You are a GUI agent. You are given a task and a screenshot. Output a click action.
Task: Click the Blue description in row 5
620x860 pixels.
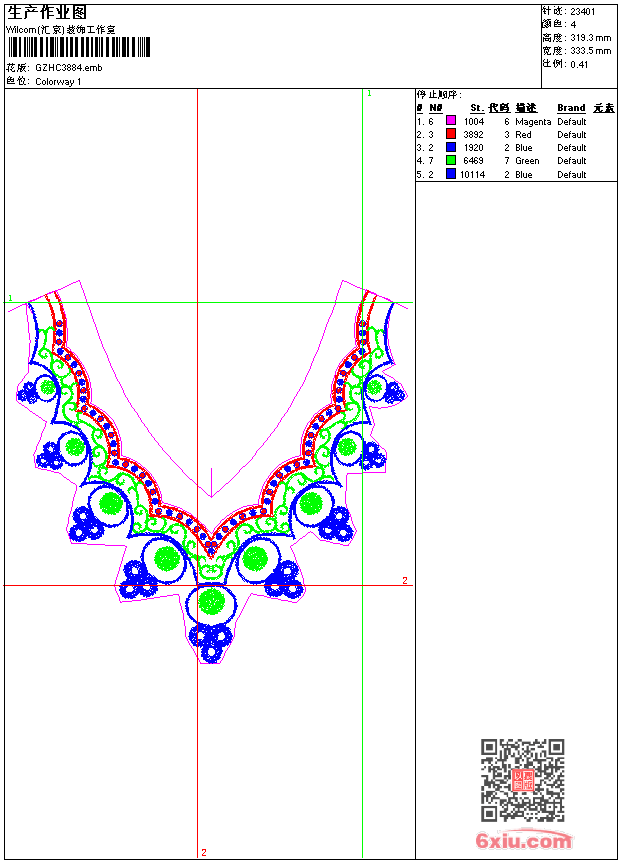tap(523, 175)
